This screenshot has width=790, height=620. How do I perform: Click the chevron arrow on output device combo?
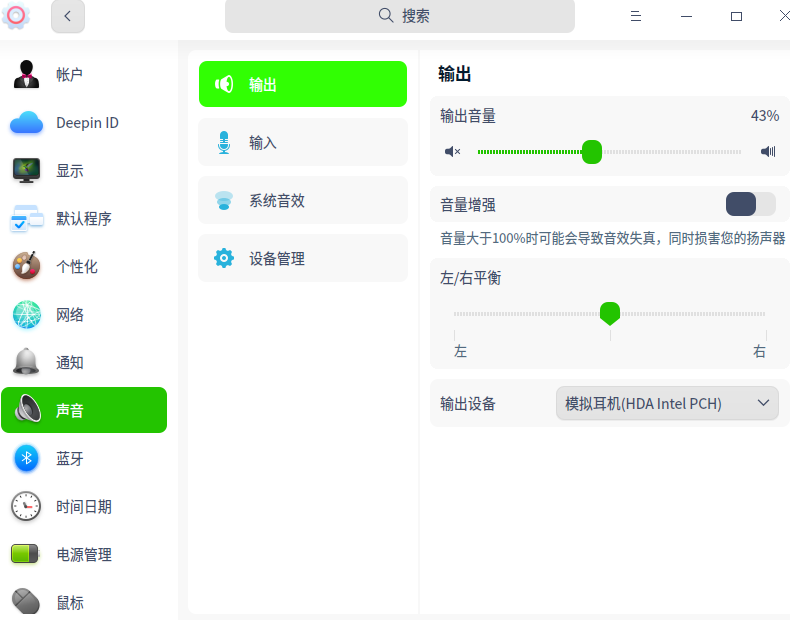click(x=763, y=403)
